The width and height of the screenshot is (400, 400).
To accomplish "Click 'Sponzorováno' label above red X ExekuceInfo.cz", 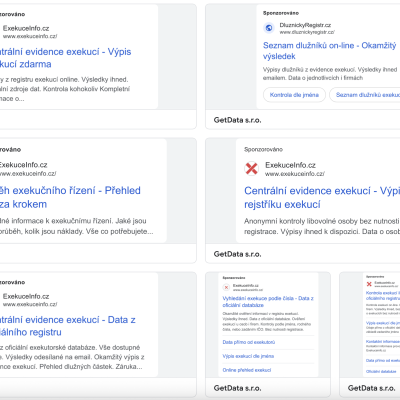I will [x=263, y=149].
